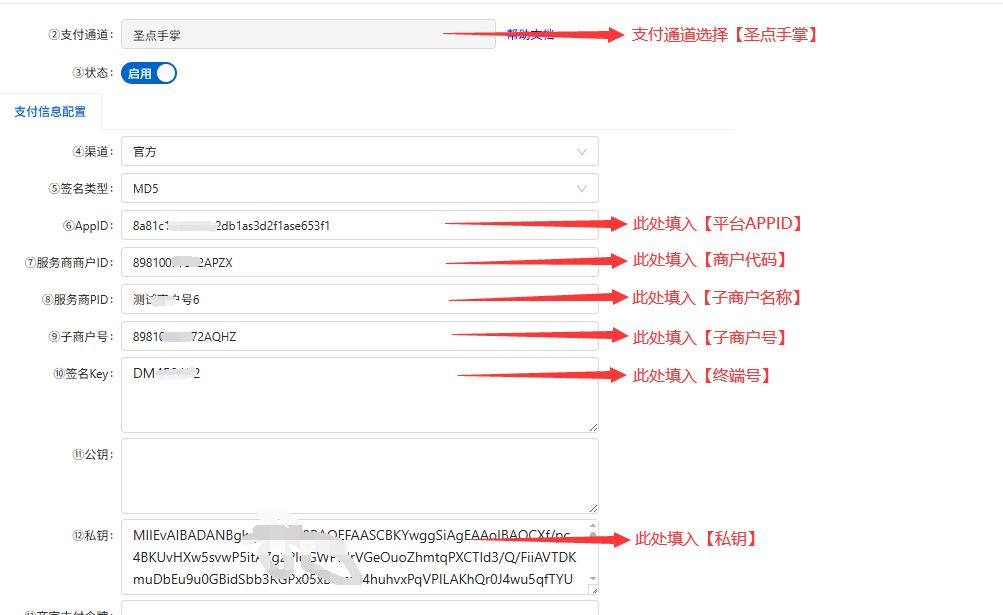Click the chevron arrow in 渠道 field
Screen dimensions: 1003x615
582,152
